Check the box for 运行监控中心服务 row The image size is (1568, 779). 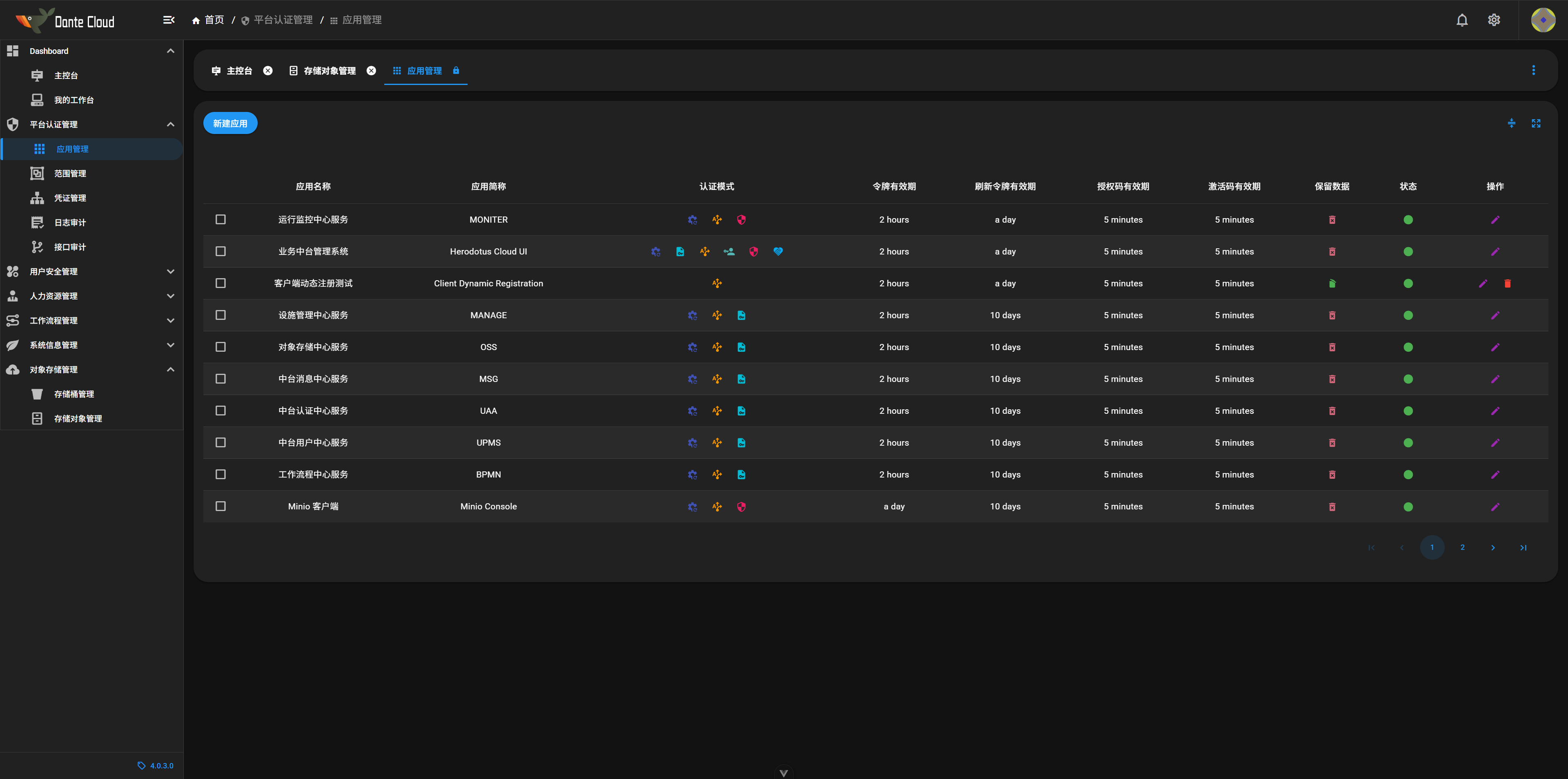[220, 219]
